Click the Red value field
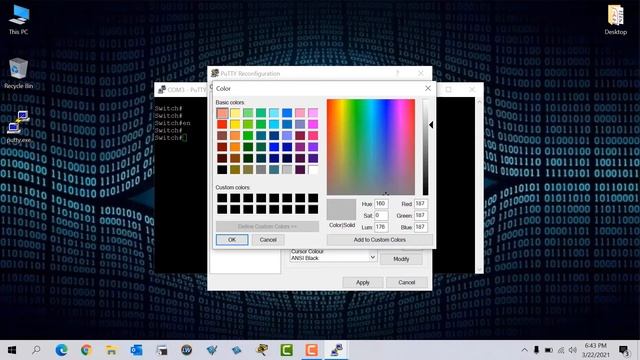The height and width of the screenshot is (360, 640). tap(421, 204)
